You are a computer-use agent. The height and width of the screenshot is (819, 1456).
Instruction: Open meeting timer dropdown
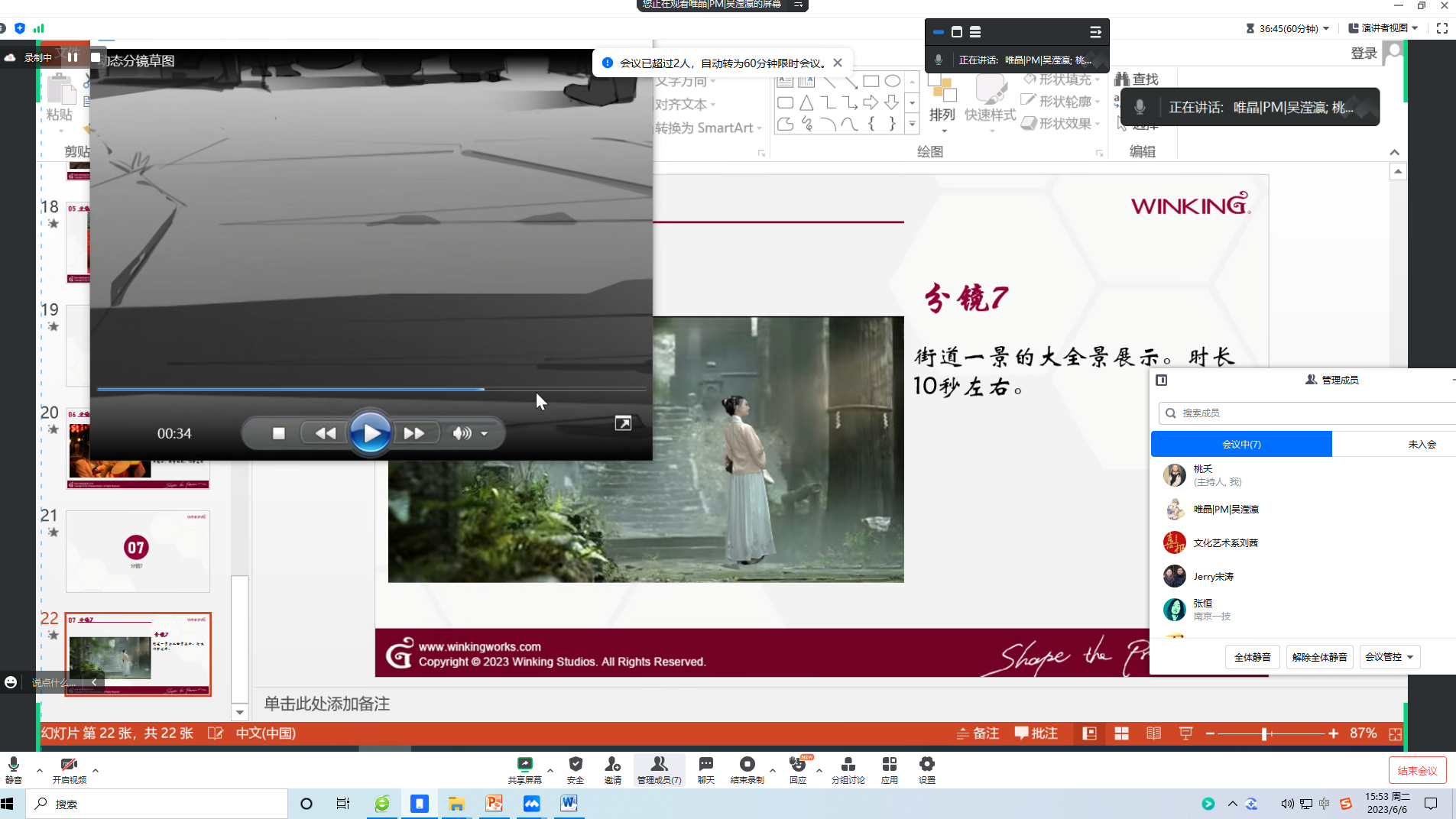1289,28
